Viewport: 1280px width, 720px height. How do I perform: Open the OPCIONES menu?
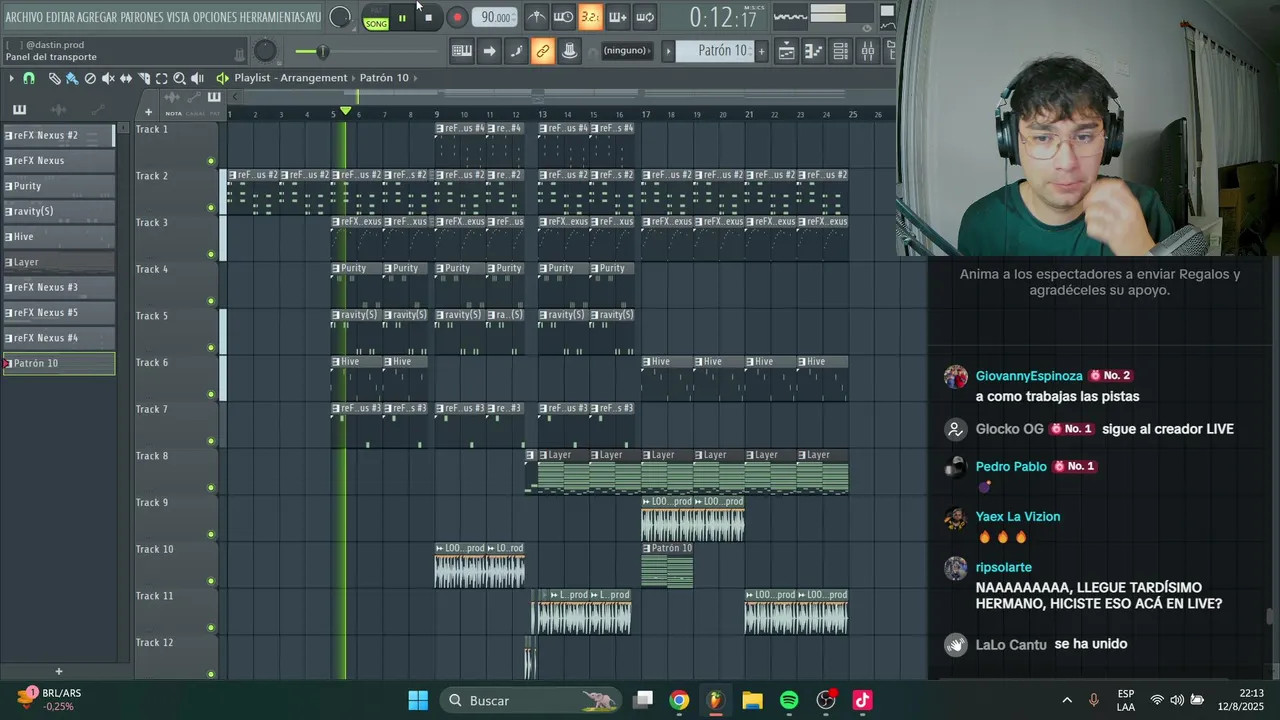pos(215,17)
